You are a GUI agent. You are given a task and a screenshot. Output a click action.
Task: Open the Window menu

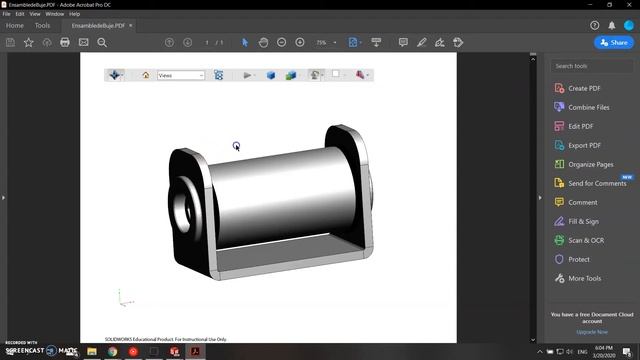coord(55,14)
